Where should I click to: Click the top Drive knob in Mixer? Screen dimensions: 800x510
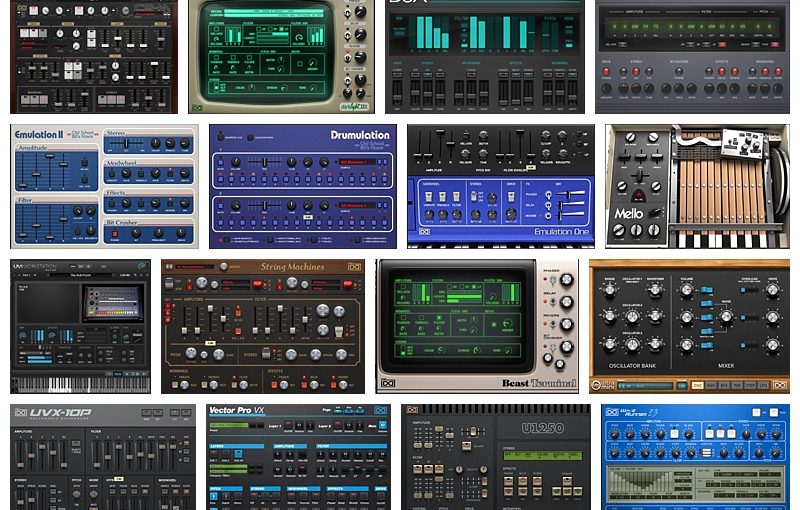click(x=773, y=290)
